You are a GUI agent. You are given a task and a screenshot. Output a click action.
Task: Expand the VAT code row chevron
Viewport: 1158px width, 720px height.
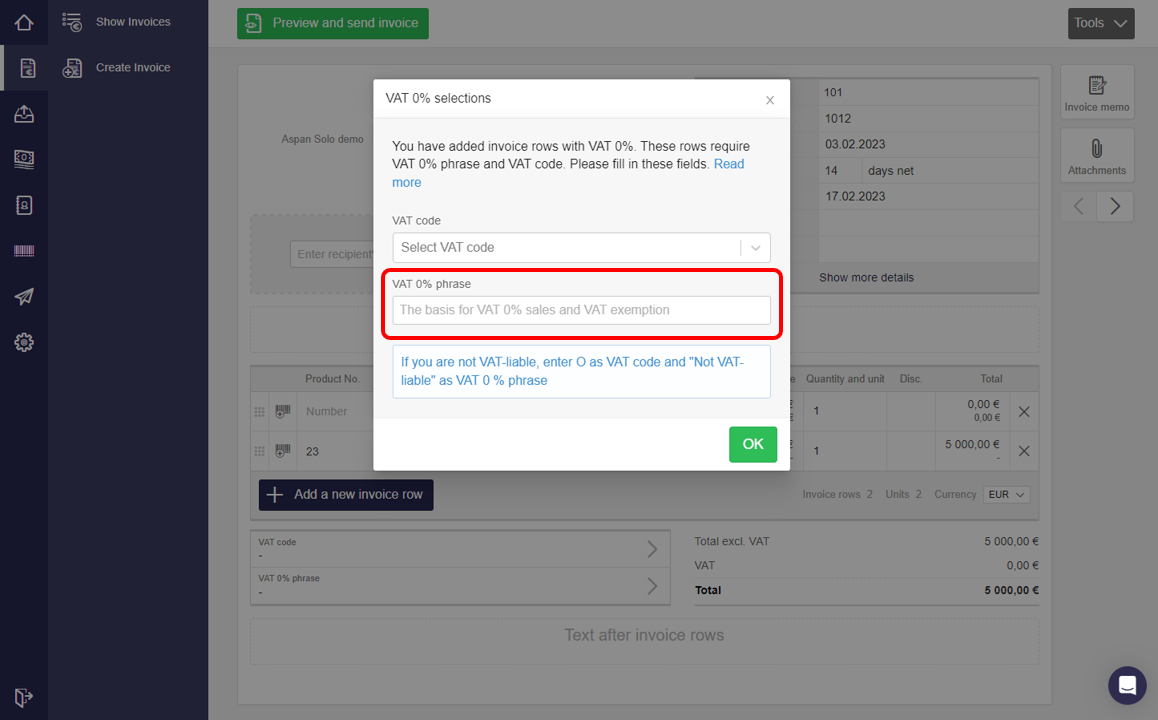652,549
